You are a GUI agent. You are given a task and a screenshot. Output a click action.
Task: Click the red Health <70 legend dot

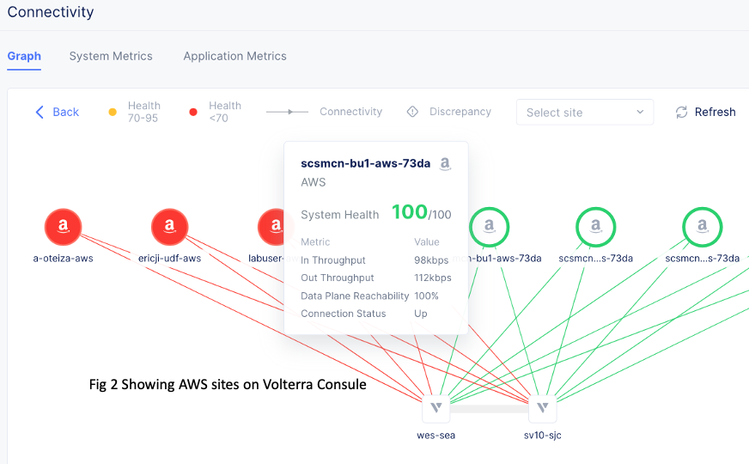coord(194,112)
